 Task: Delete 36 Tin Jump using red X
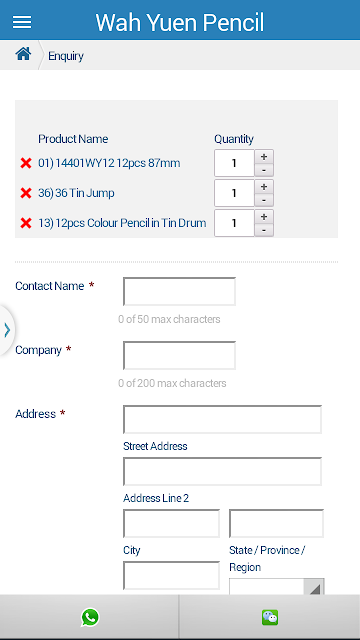point(26,193)
